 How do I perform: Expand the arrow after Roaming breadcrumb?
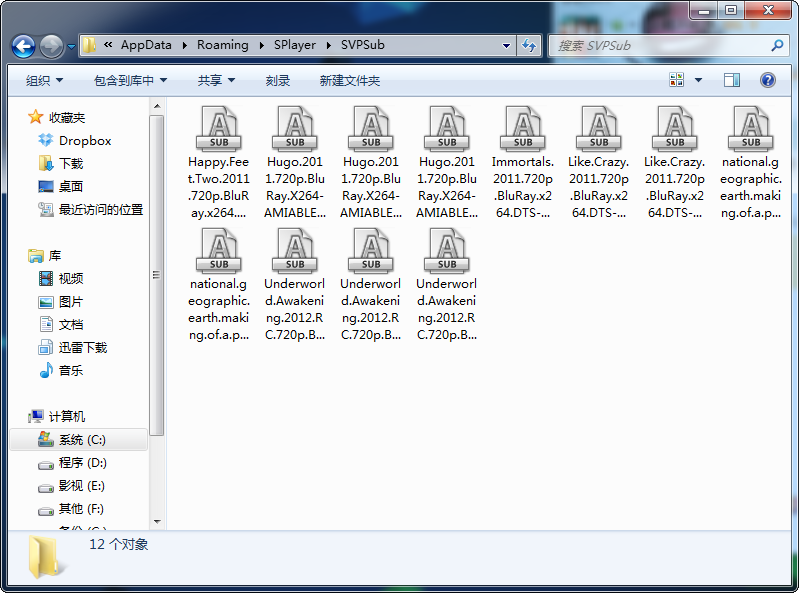261,45
